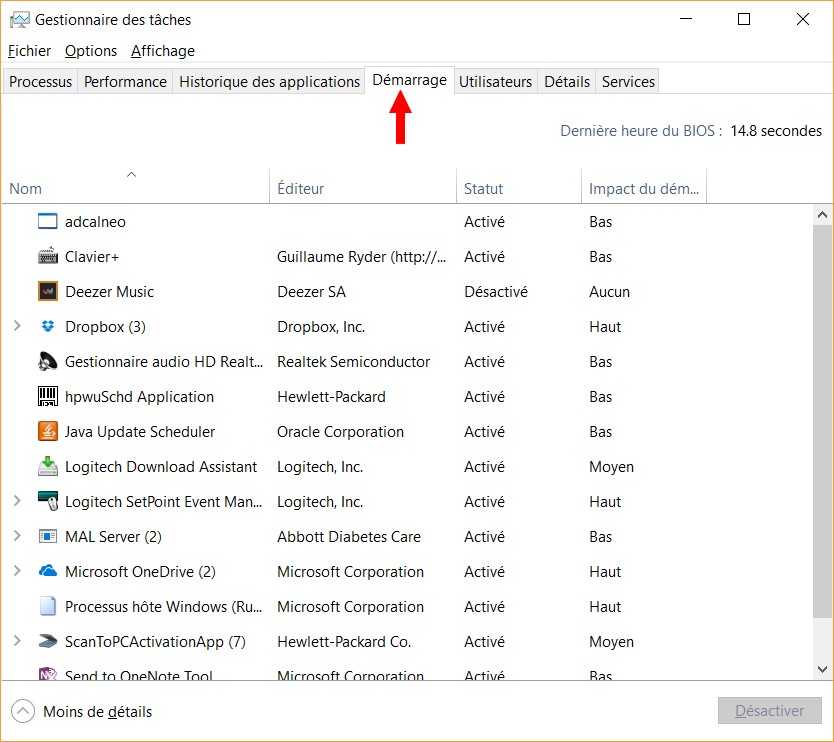Click the adcalneo entry name
Screen dimensions: 834x742
pos(95,221)
